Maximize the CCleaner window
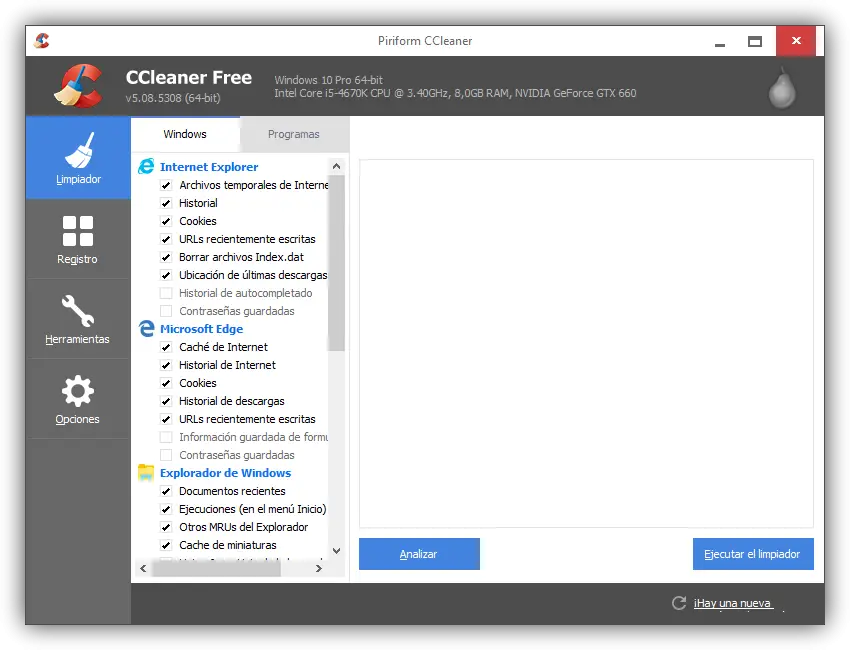The width and height of the screenshot is (850, 650). (755, 41)
